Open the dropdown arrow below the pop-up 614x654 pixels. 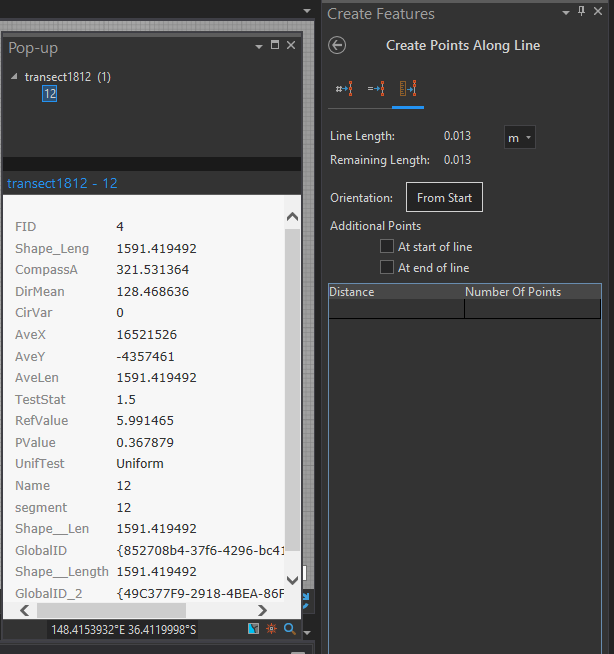pyautogui.click(x=307, y=633)
